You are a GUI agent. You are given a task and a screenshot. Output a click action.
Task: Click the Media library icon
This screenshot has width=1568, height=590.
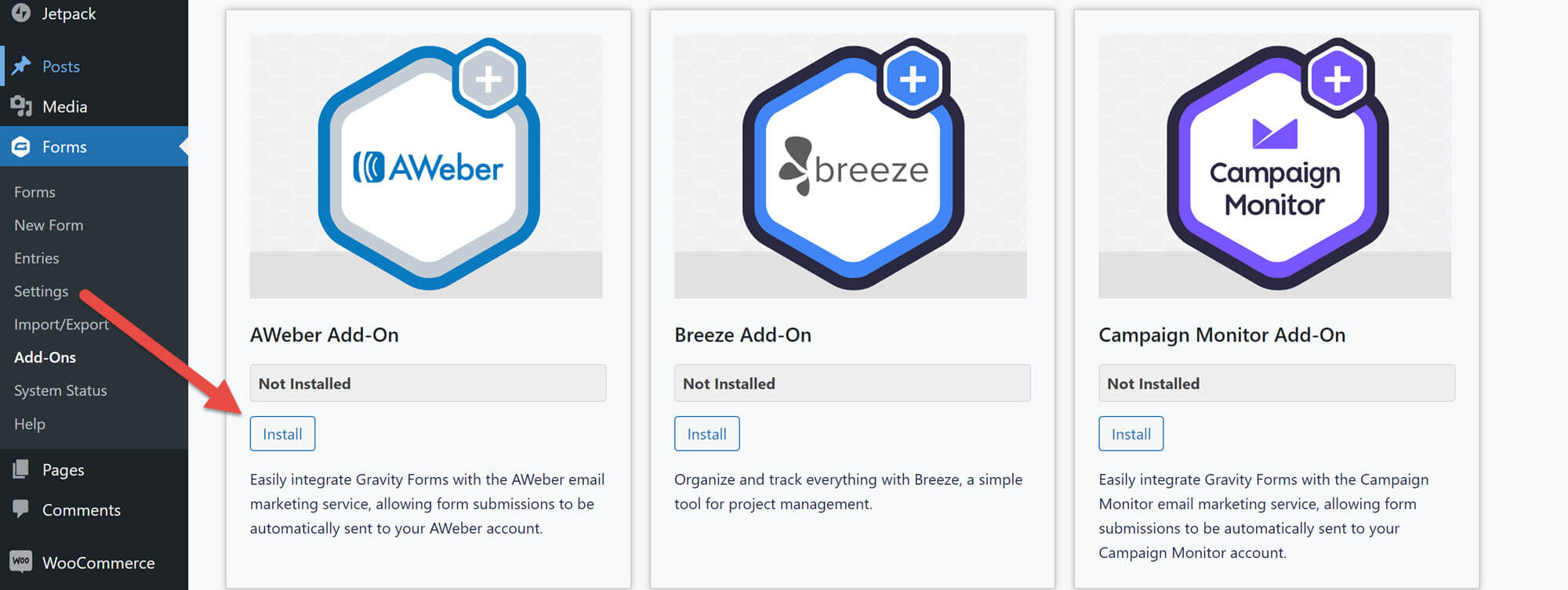tap(21, 106)
